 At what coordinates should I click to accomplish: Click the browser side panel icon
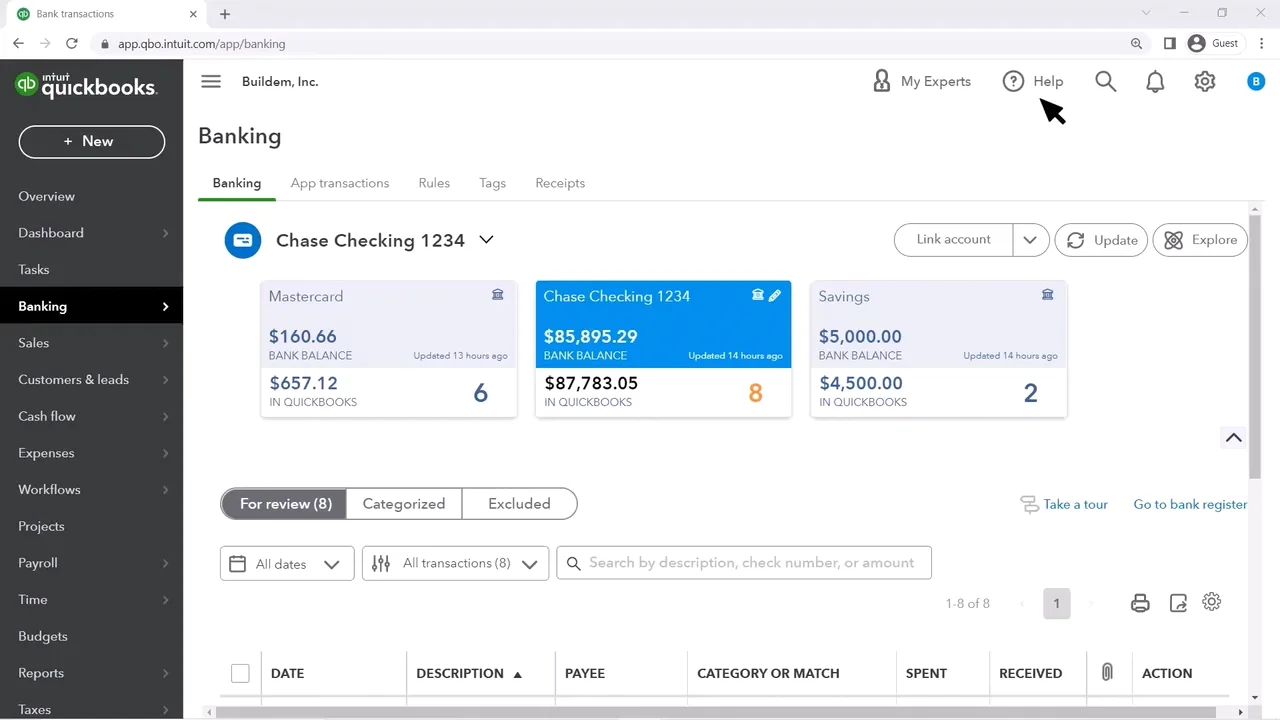tap(1169, 44)
